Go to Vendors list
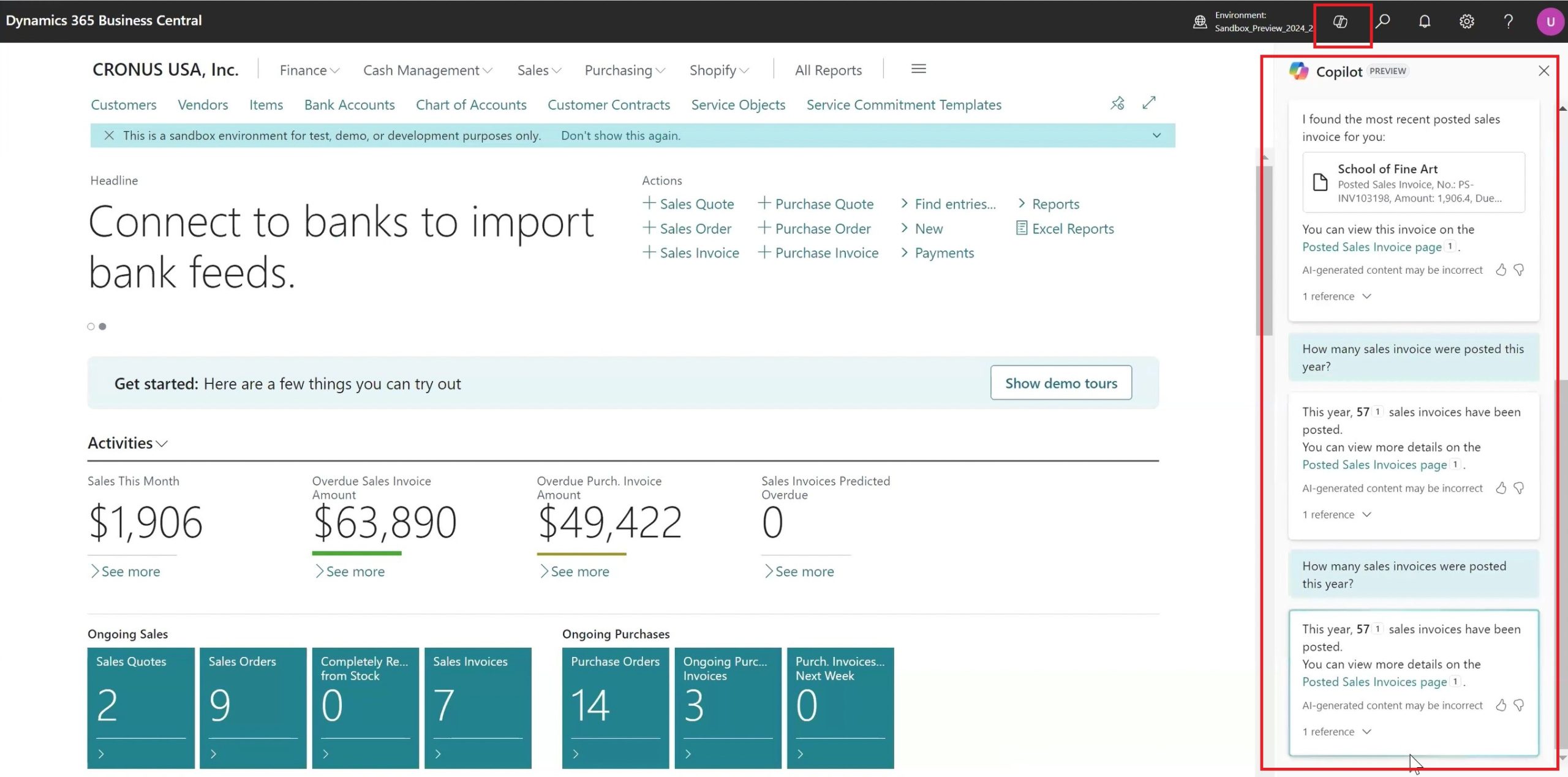 pos(203,105)
